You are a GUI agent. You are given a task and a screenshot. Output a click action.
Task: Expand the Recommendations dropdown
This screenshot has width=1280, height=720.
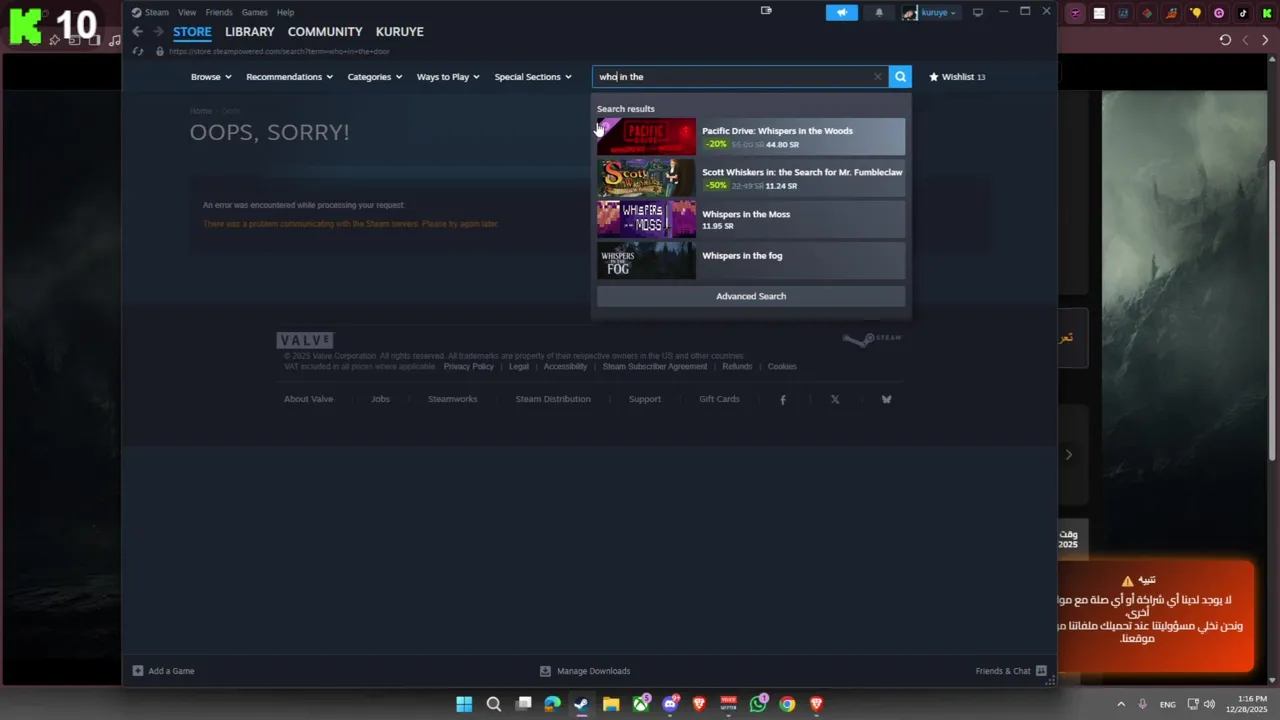(289, 76)
